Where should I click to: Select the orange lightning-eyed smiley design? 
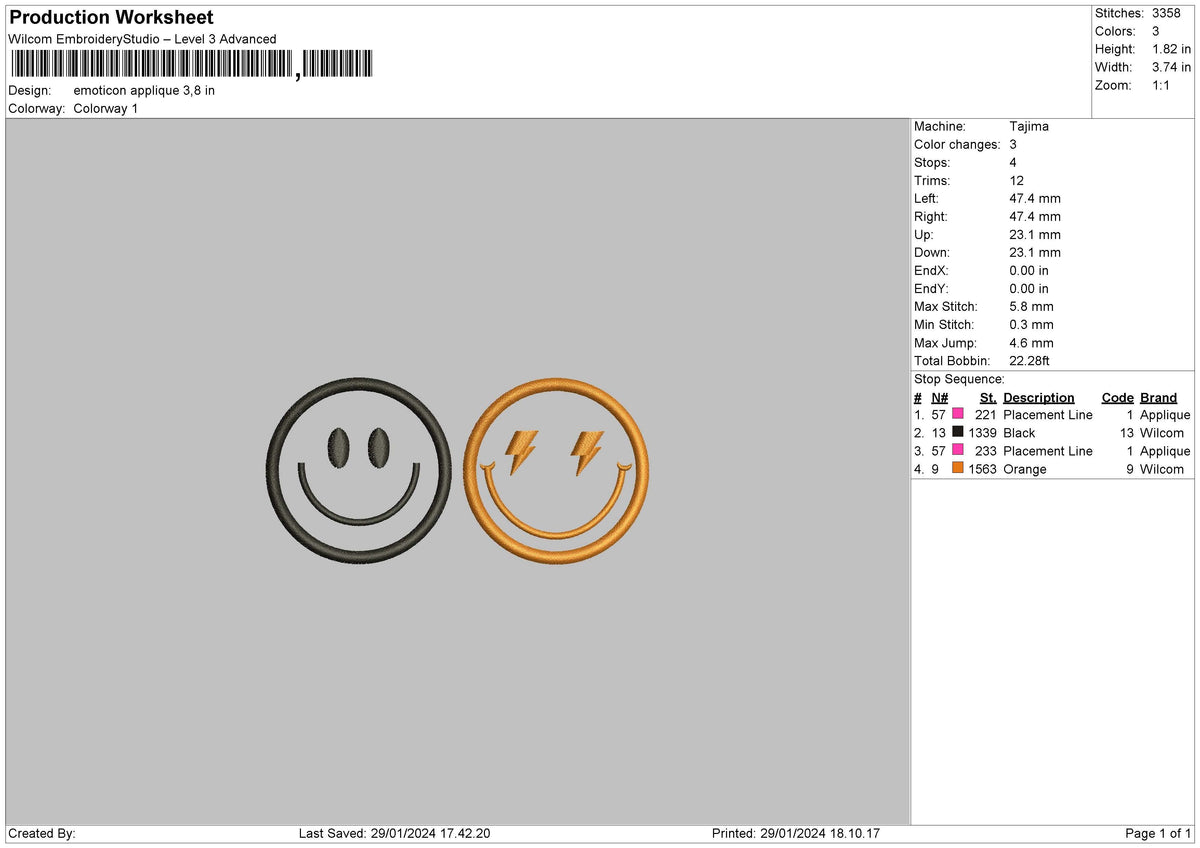(555, 470)
